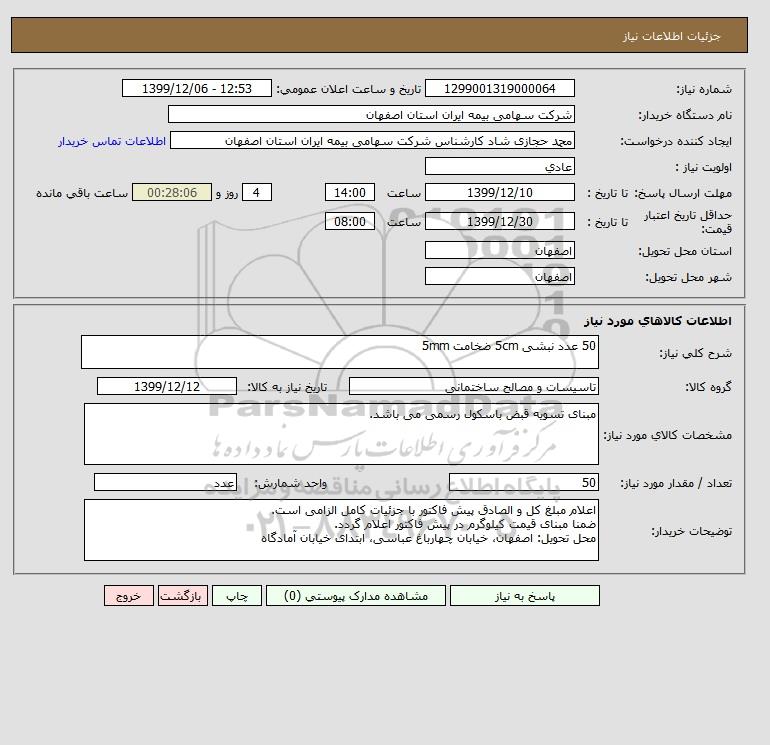Click the شرح کلی نیاز text box
Viewport: 770px width, 745px height.
340,352
